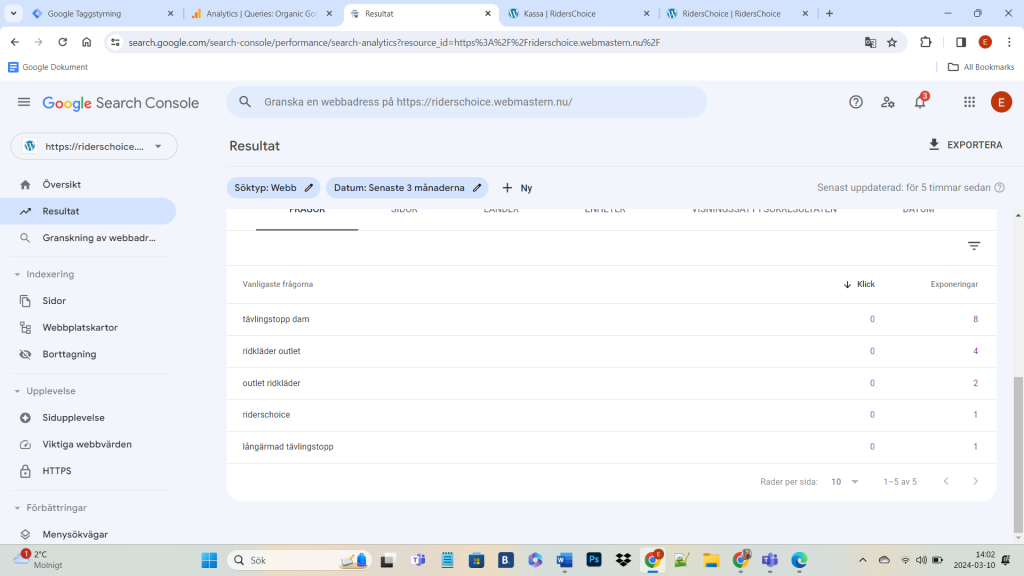Sort table by Klick column
Screen dimensions: 1024x576
[859, 284]
